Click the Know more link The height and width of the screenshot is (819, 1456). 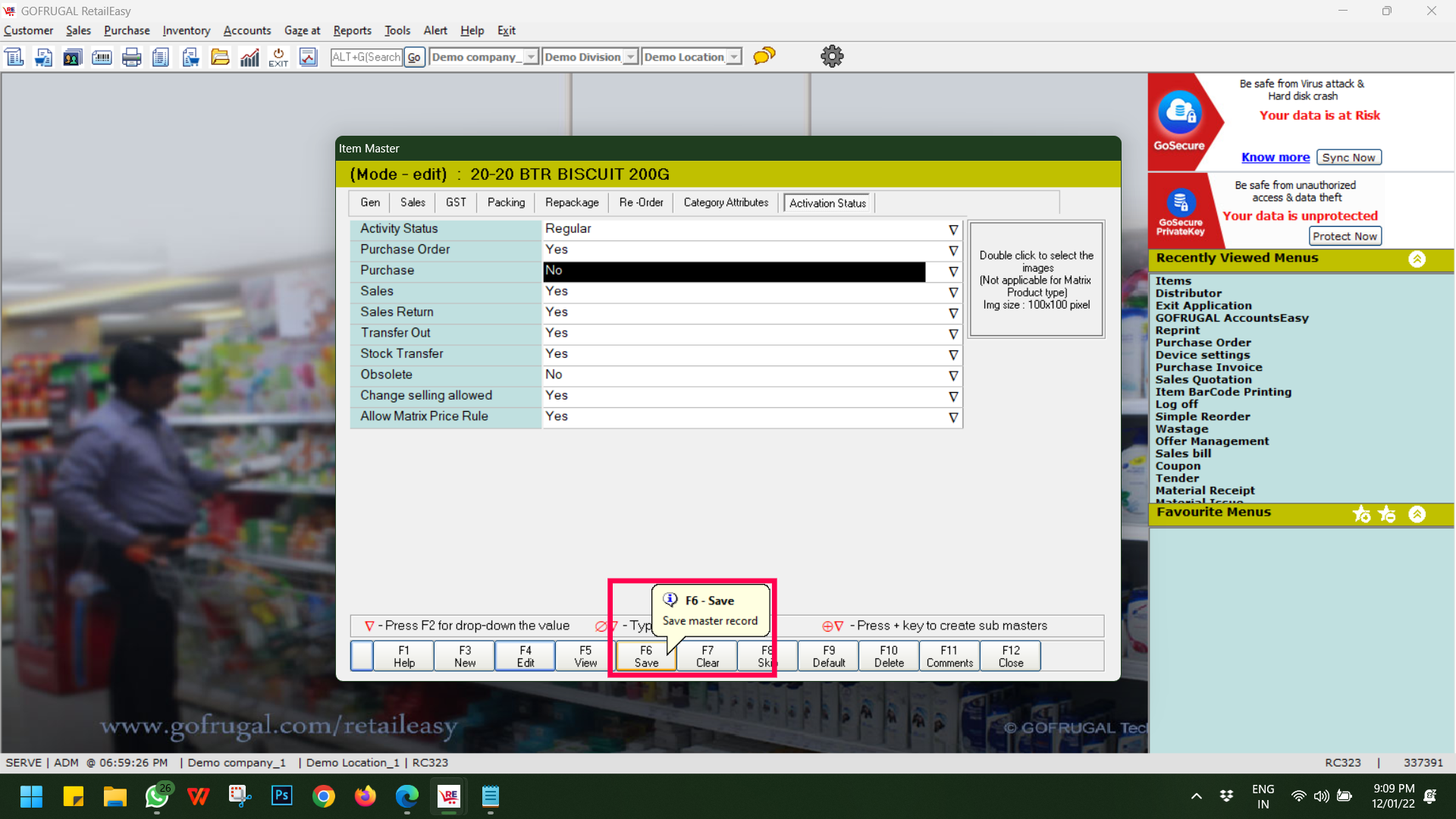(x=1275, y=157)
